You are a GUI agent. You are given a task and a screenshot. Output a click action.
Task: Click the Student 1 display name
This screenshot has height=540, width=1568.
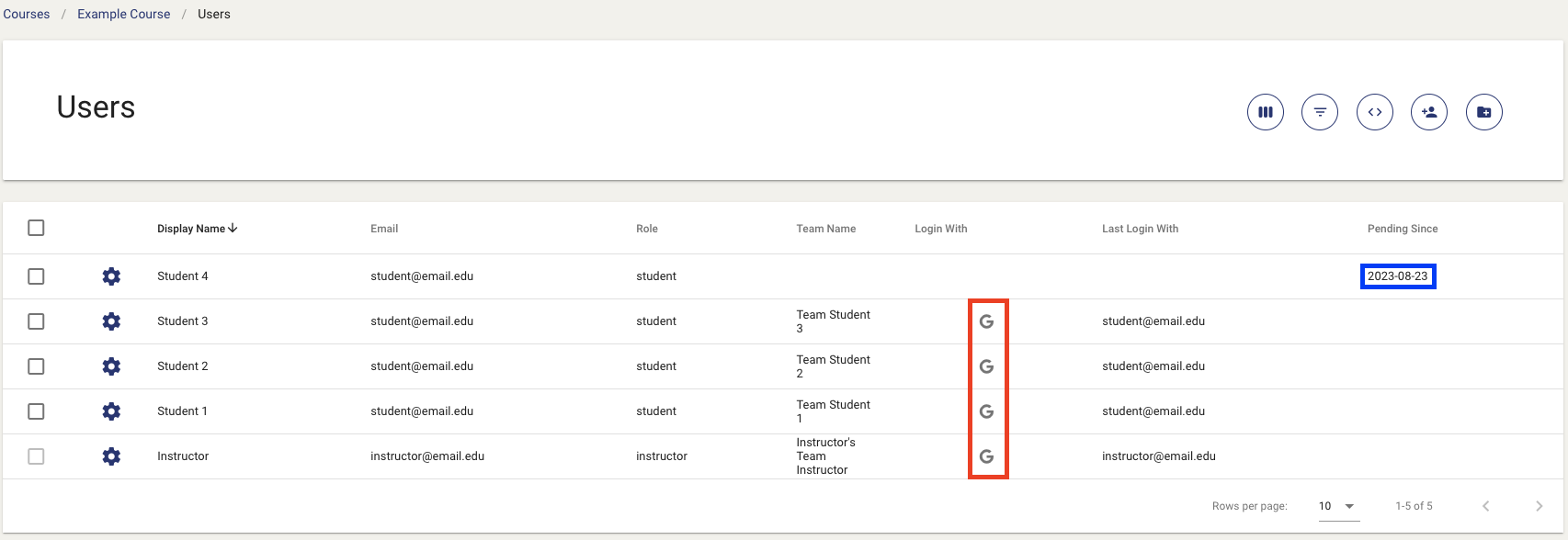pos(182,411)
